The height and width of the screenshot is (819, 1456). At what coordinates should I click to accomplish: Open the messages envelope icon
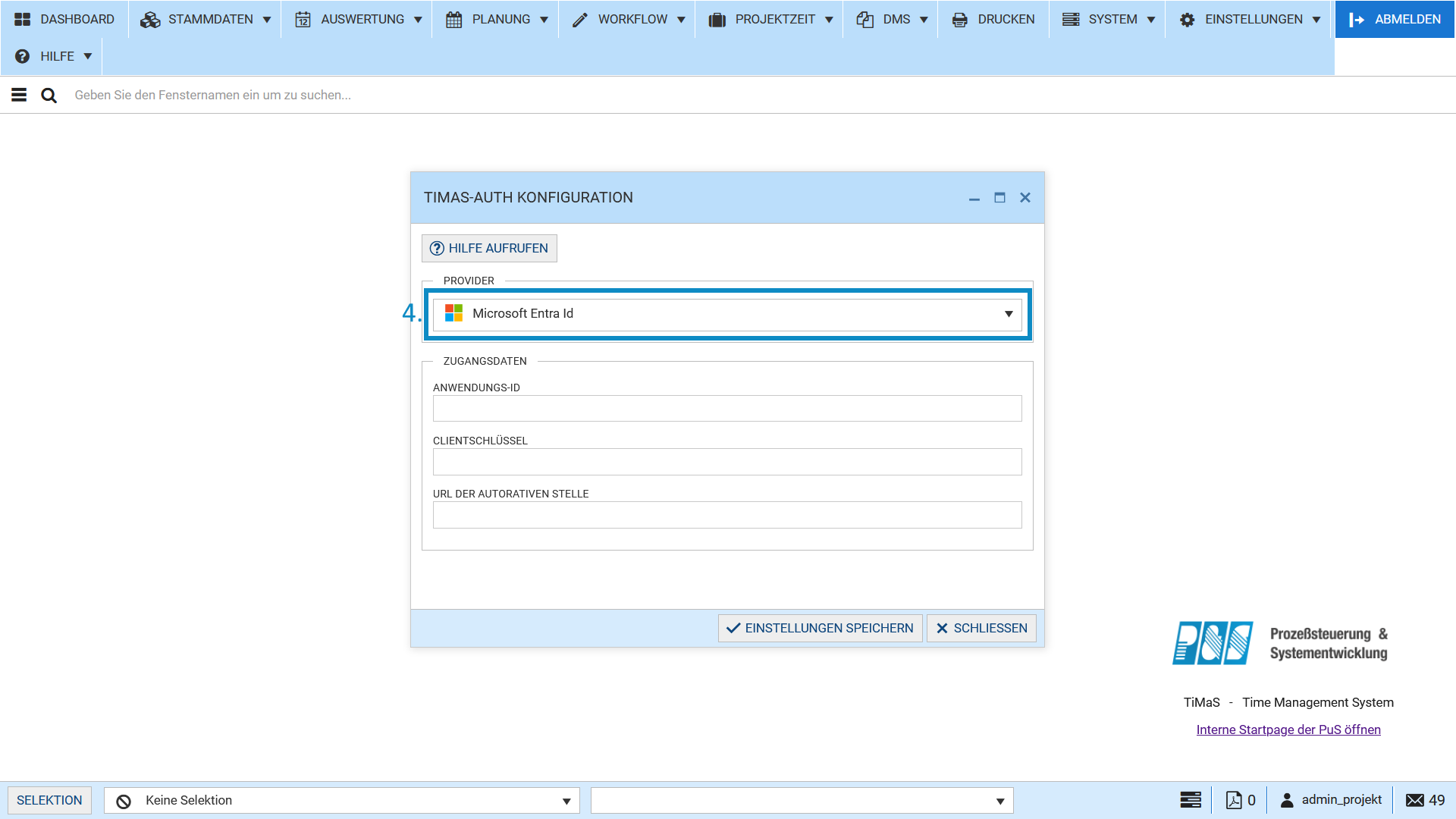(x=1414, y=800)
